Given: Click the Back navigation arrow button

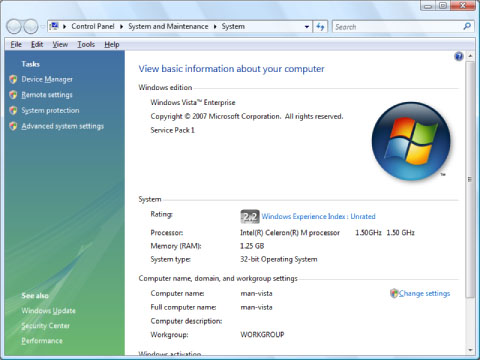Looking at the screenshot, I should point(14,26).
